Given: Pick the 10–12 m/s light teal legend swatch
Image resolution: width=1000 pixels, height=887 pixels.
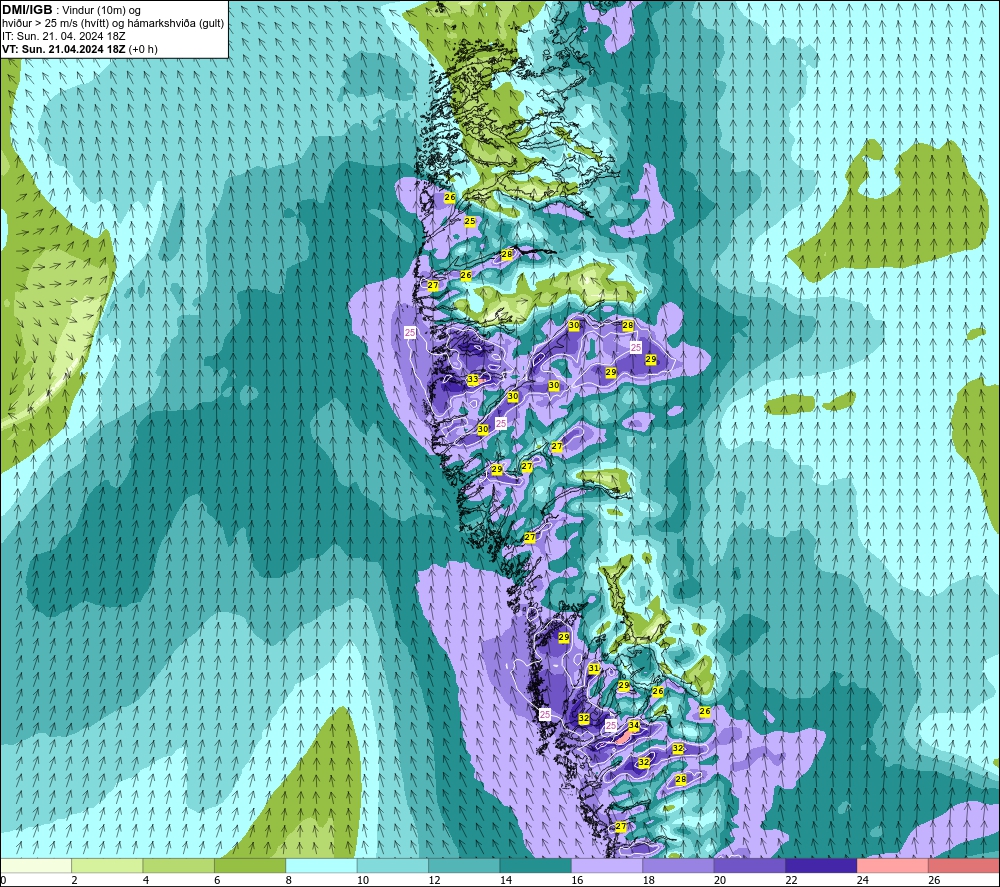Looking at the screenshot, I should pyautogui.click(x=393, y=865).
